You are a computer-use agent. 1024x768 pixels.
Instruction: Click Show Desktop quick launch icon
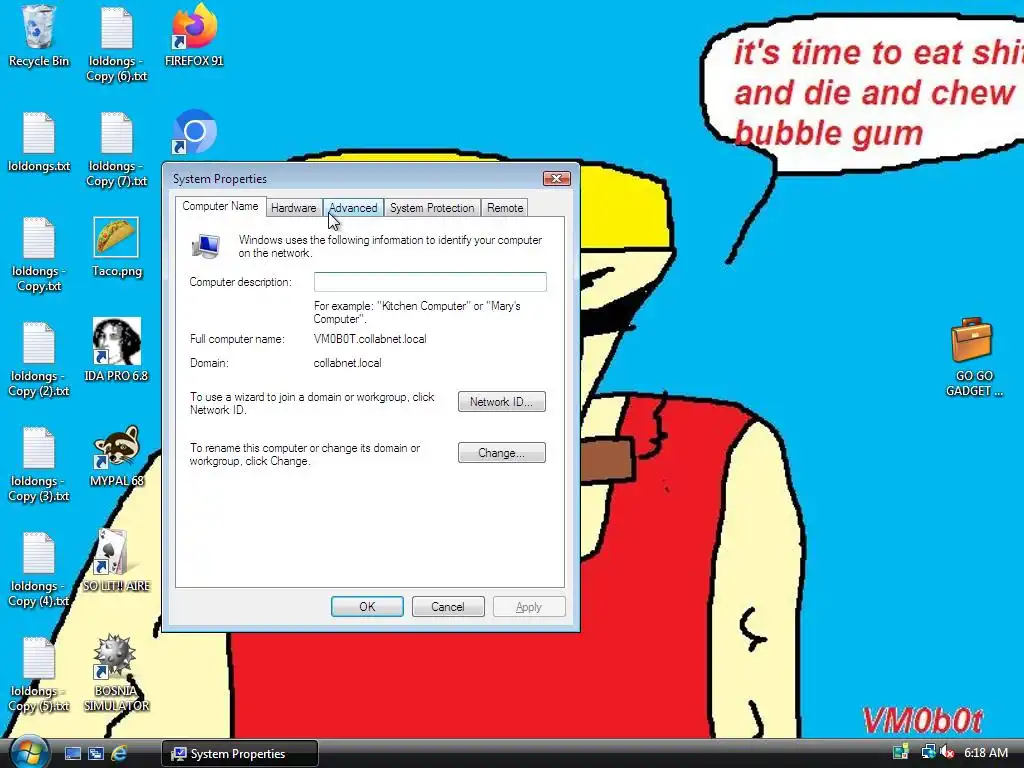pos(72,754)
